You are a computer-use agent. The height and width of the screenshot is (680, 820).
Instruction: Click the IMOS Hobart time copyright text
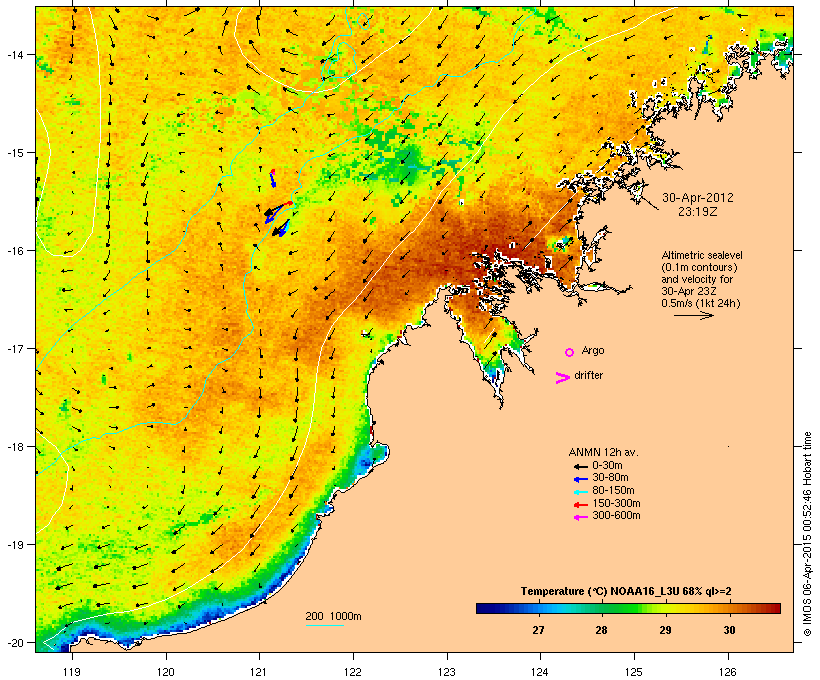tap(807, 534)
